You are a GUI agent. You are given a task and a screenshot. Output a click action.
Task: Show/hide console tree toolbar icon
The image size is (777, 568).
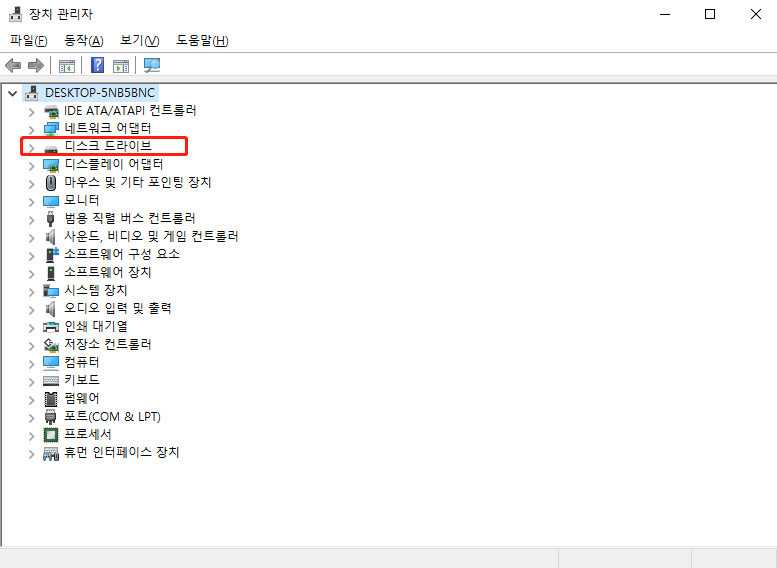67,65
